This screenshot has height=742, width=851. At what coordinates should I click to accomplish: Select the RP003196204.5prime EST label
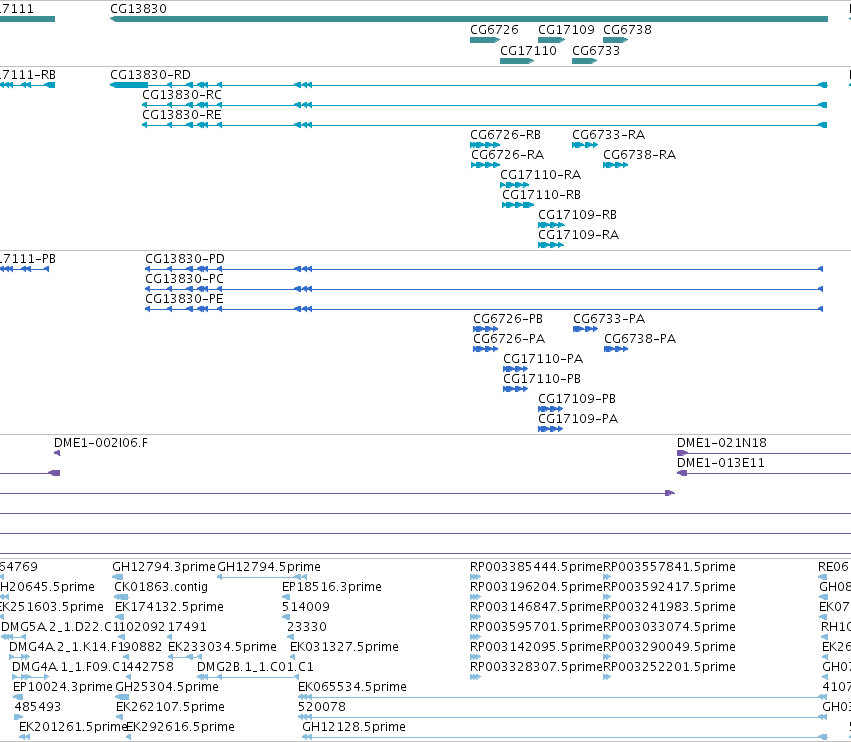[x=536, y=587]
